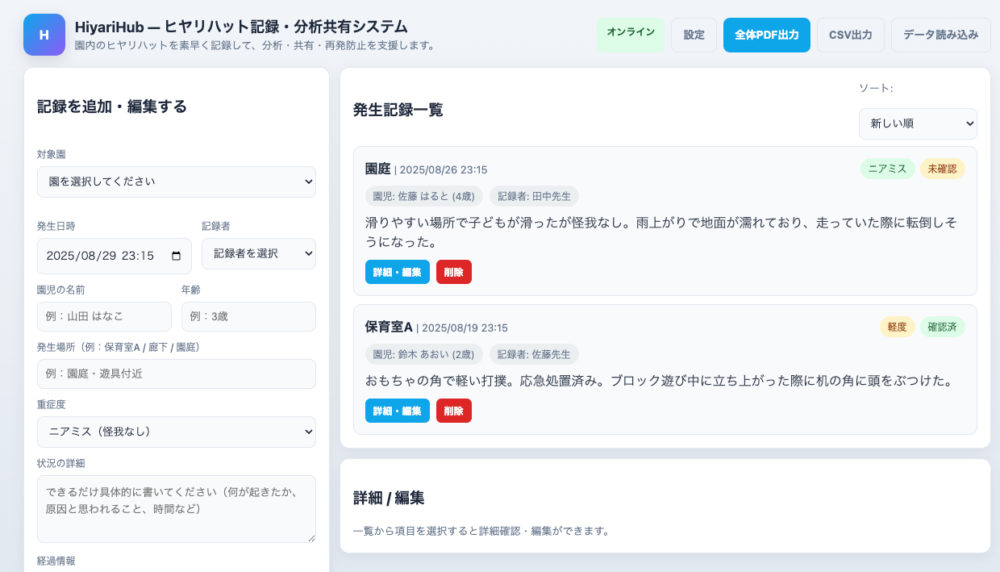The width and height of the screenshot is (1000, 572).
Task: Delete the 園庭 record
Action: [453, 272]
